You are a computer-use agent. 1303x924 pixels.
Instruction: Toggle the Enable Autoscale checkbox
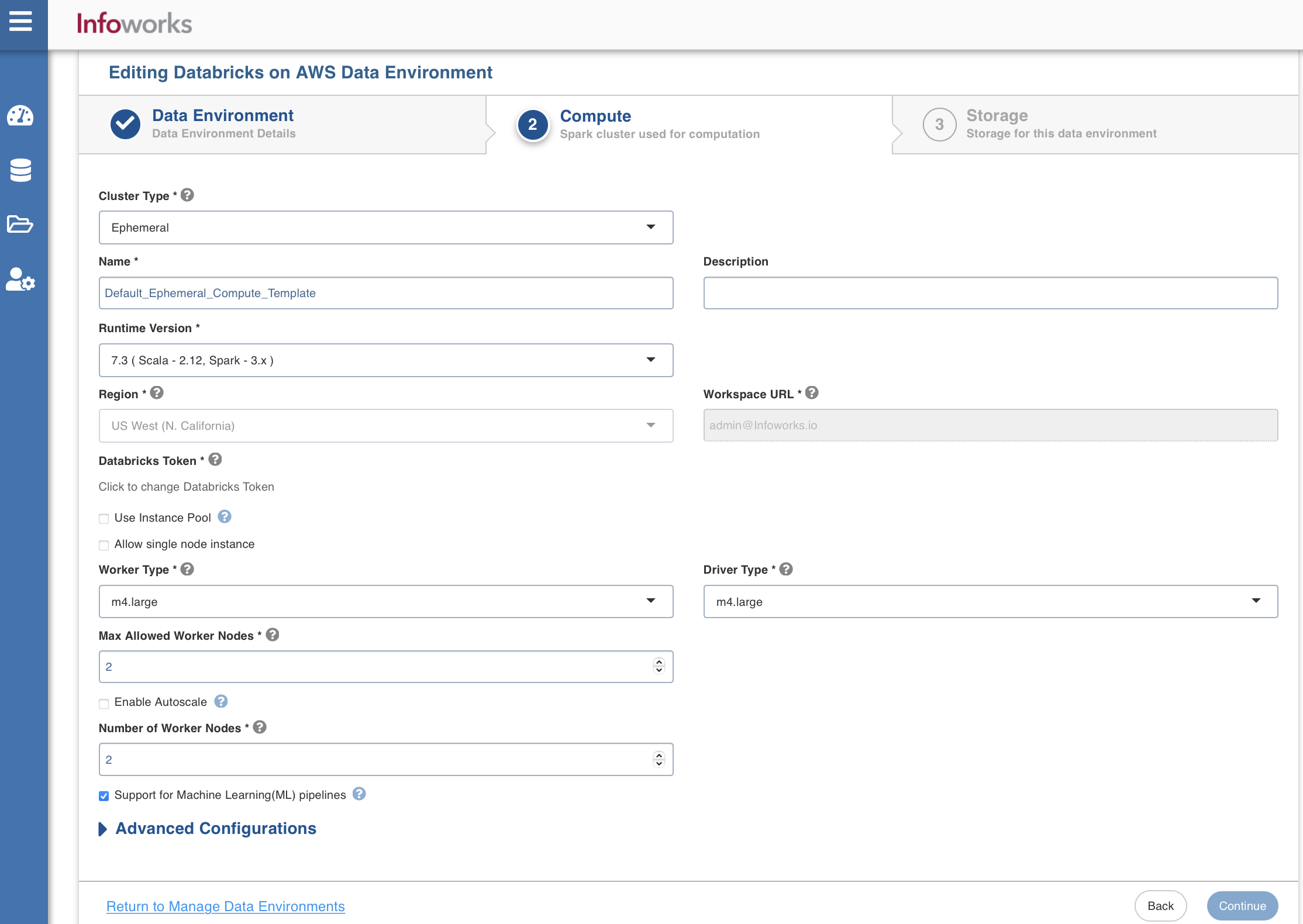point(104,703)
